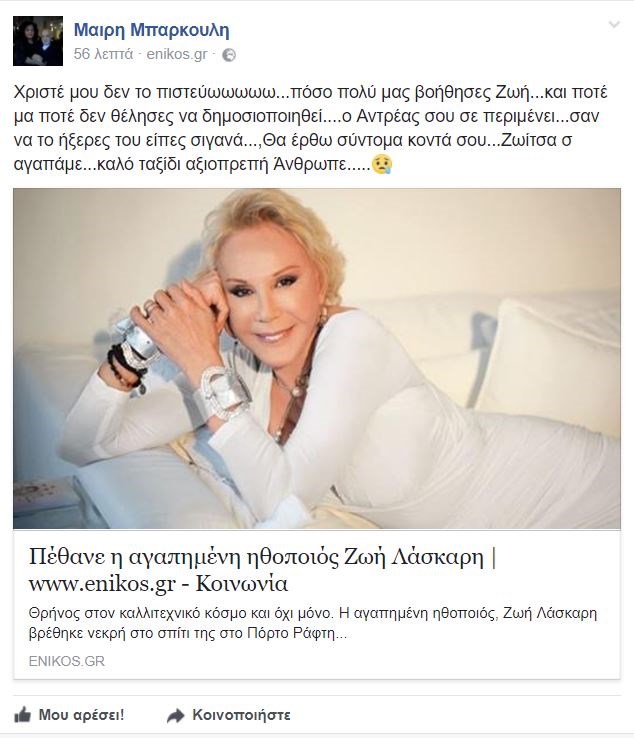Screen dimensions: 634x738
Task: Click the enikos.gr source link beside the timestamp
Action: [177, 54]
